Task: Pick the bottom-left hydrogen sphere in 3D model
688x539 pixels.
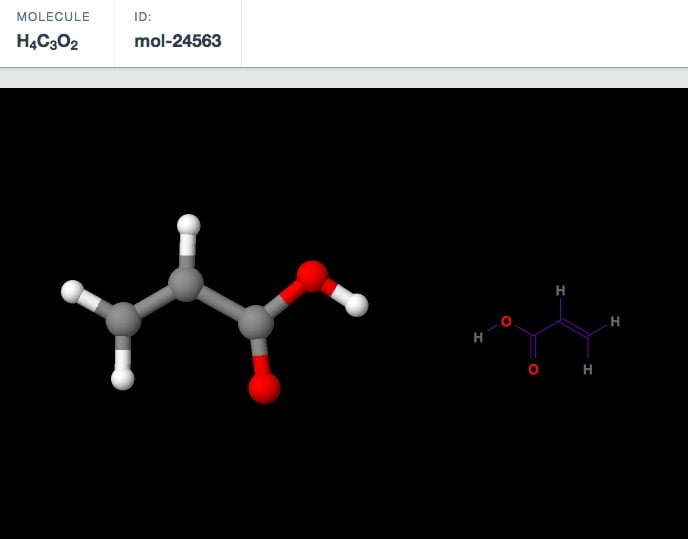Action: (122, 379)
